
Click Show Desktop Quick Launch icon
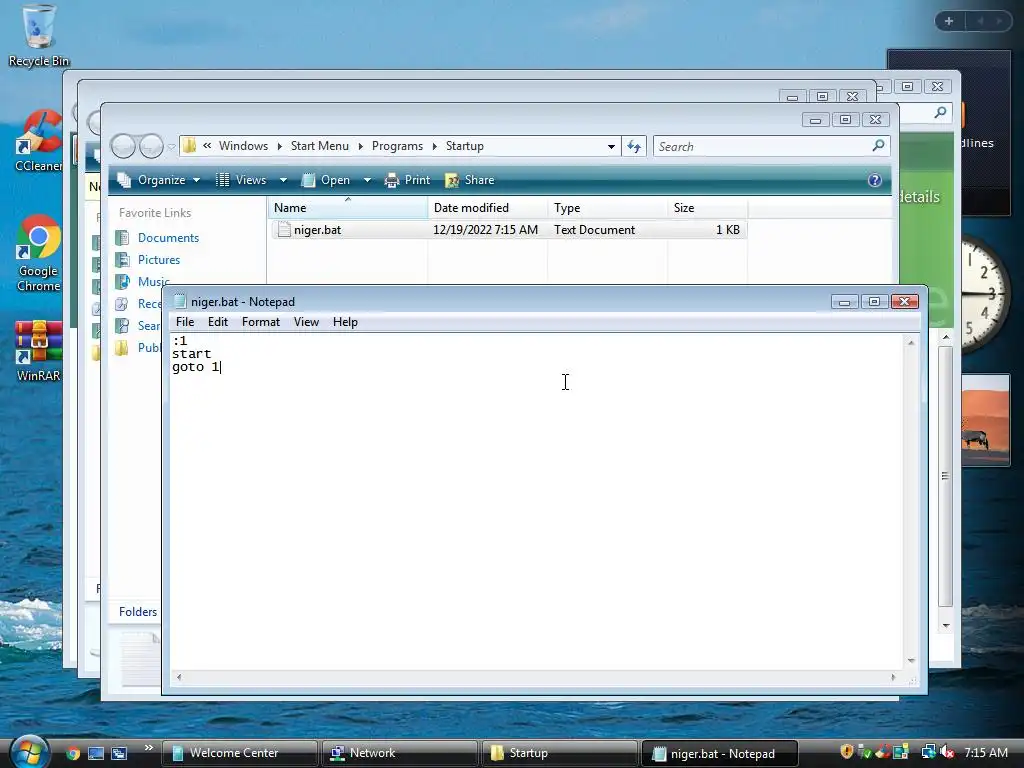96,753
